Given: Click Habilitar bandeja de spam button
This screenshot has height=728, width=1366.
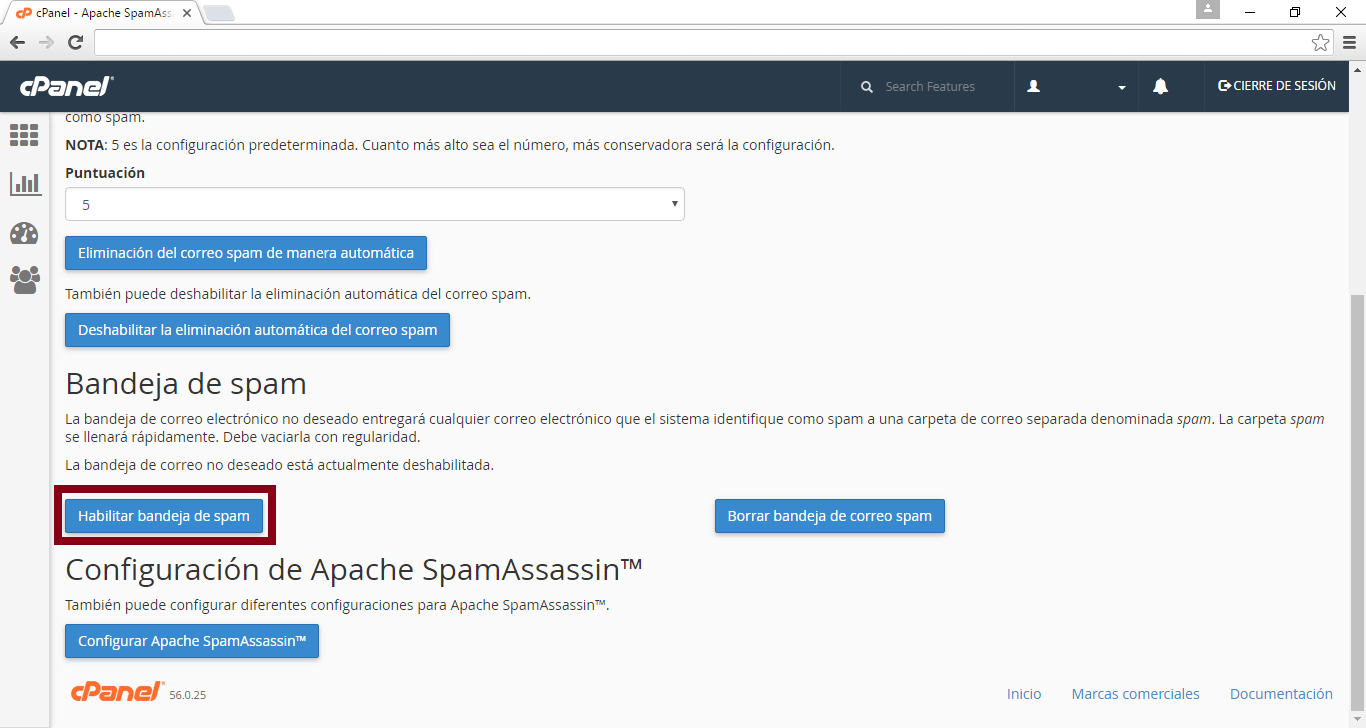Looking at the screenshot, I should point(164,516).
